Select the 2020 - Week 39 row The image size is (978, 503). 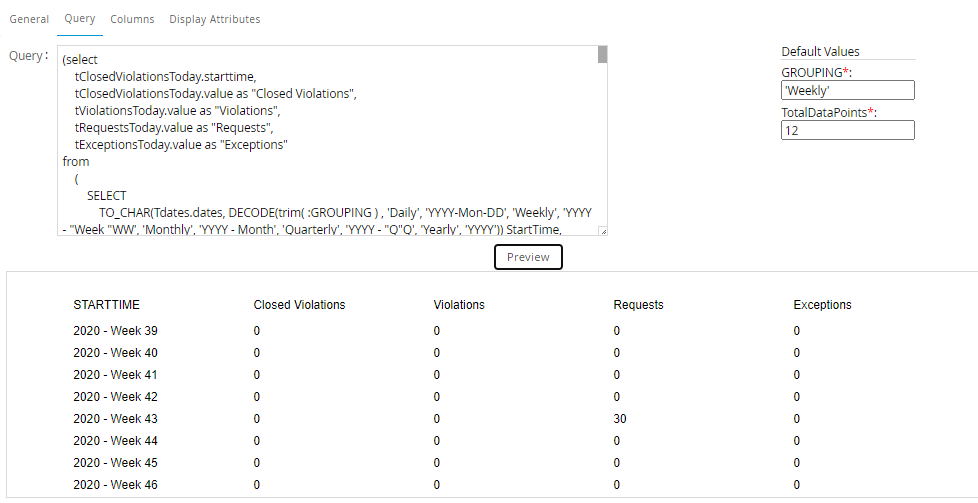(115, 331)
